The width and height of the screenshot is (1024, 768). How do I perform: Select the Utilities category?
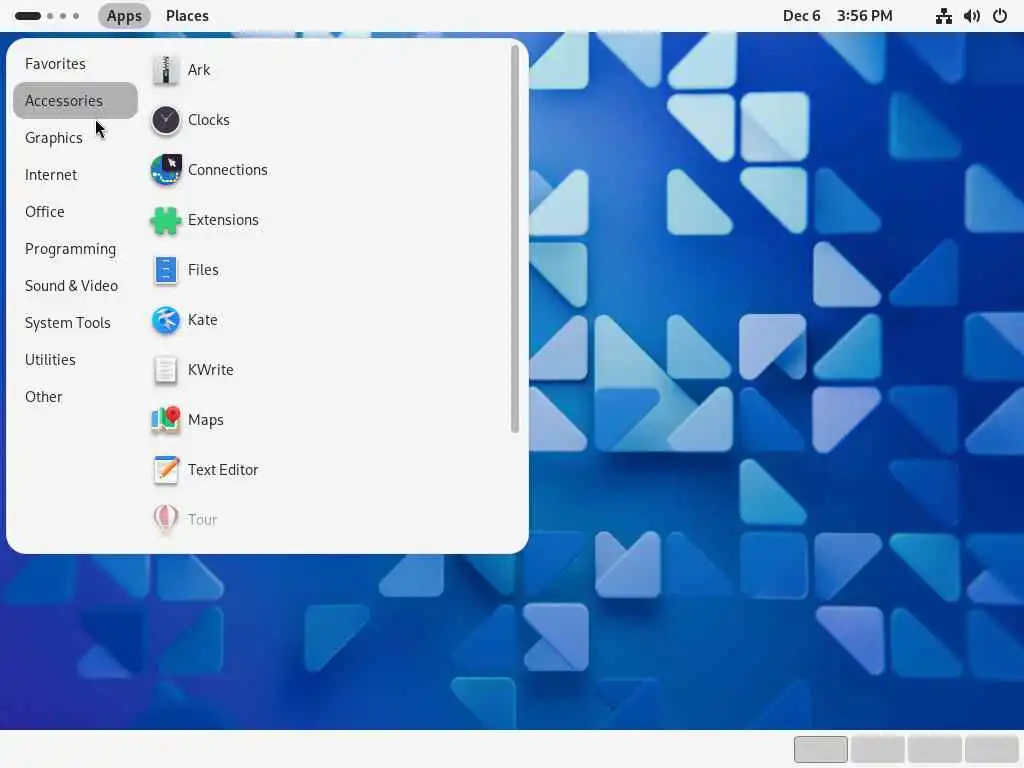click(75, 360)
